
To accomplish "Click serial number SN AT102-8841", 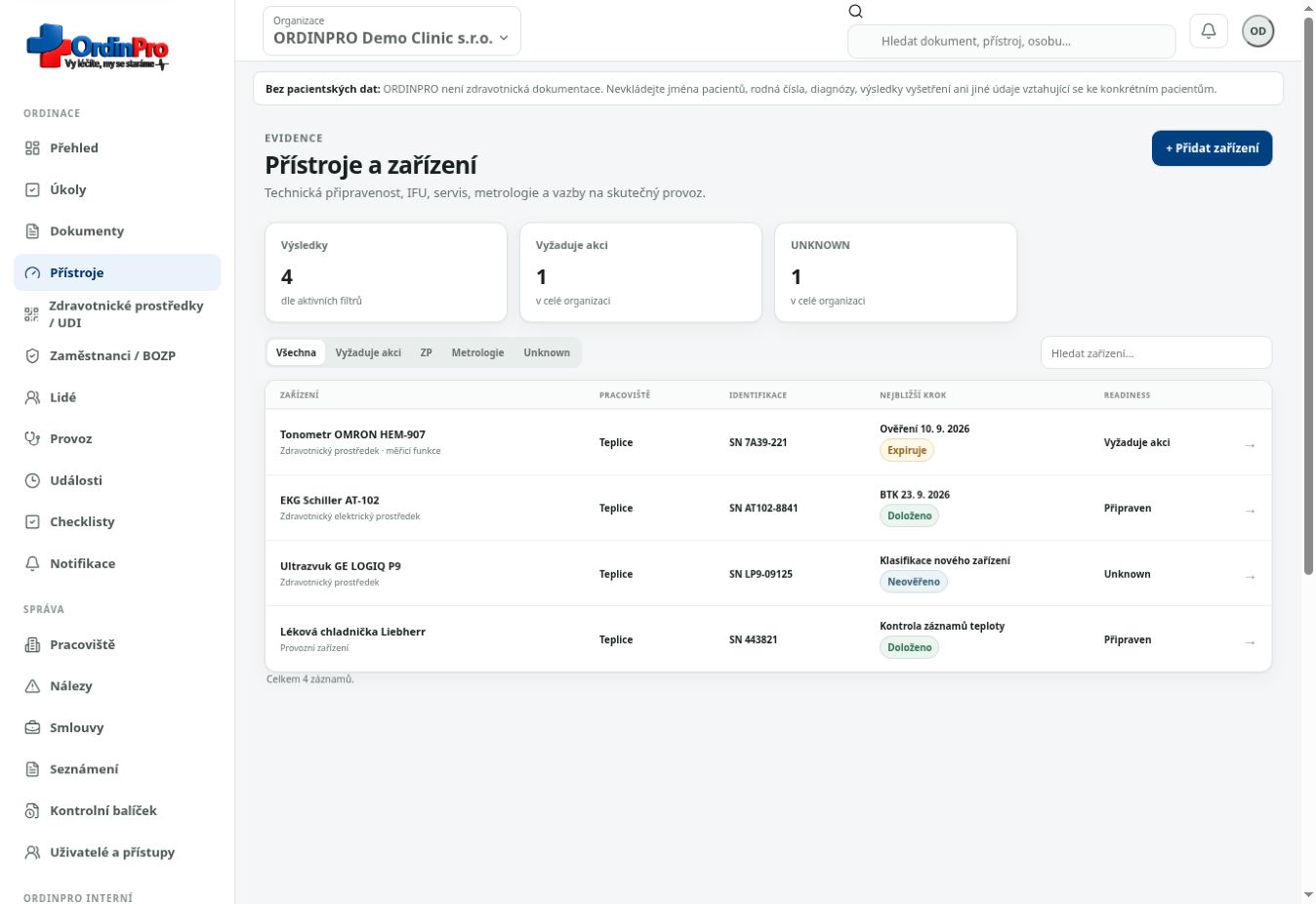I will [763, 509].
